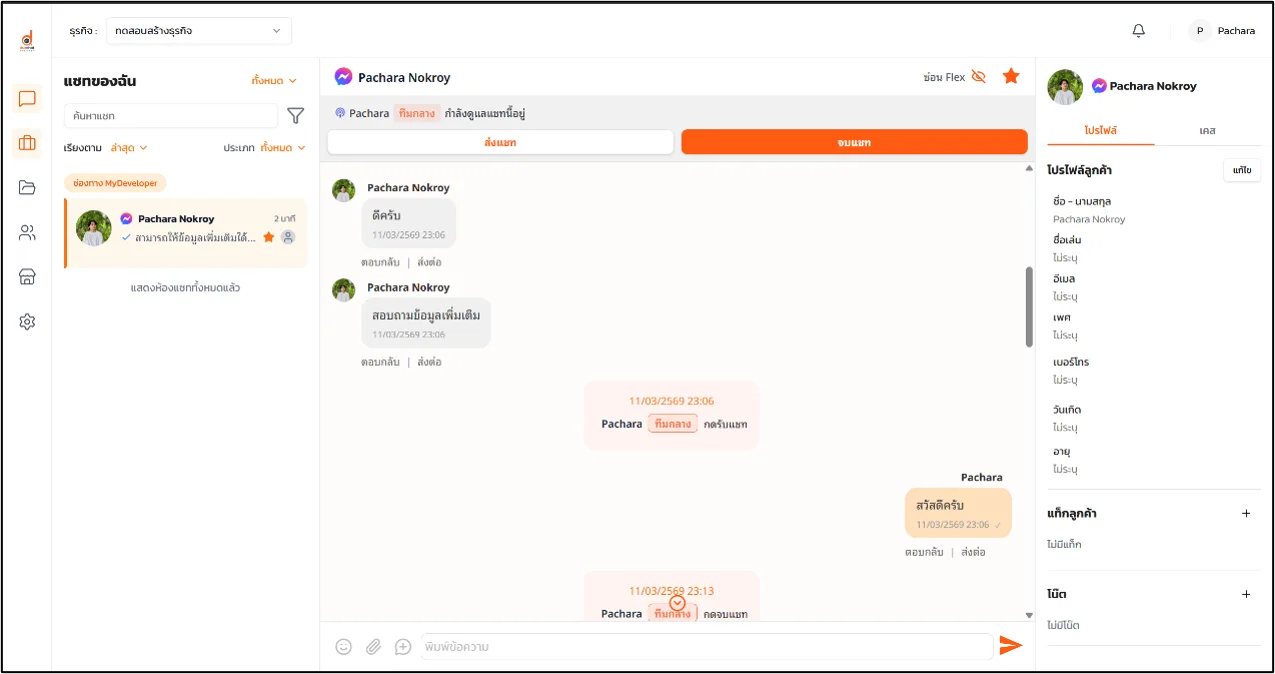Open the ประเภท ทั้งหมด type dropdown
This screenshot has height=674, width=1275.
(x=283, y=147)
